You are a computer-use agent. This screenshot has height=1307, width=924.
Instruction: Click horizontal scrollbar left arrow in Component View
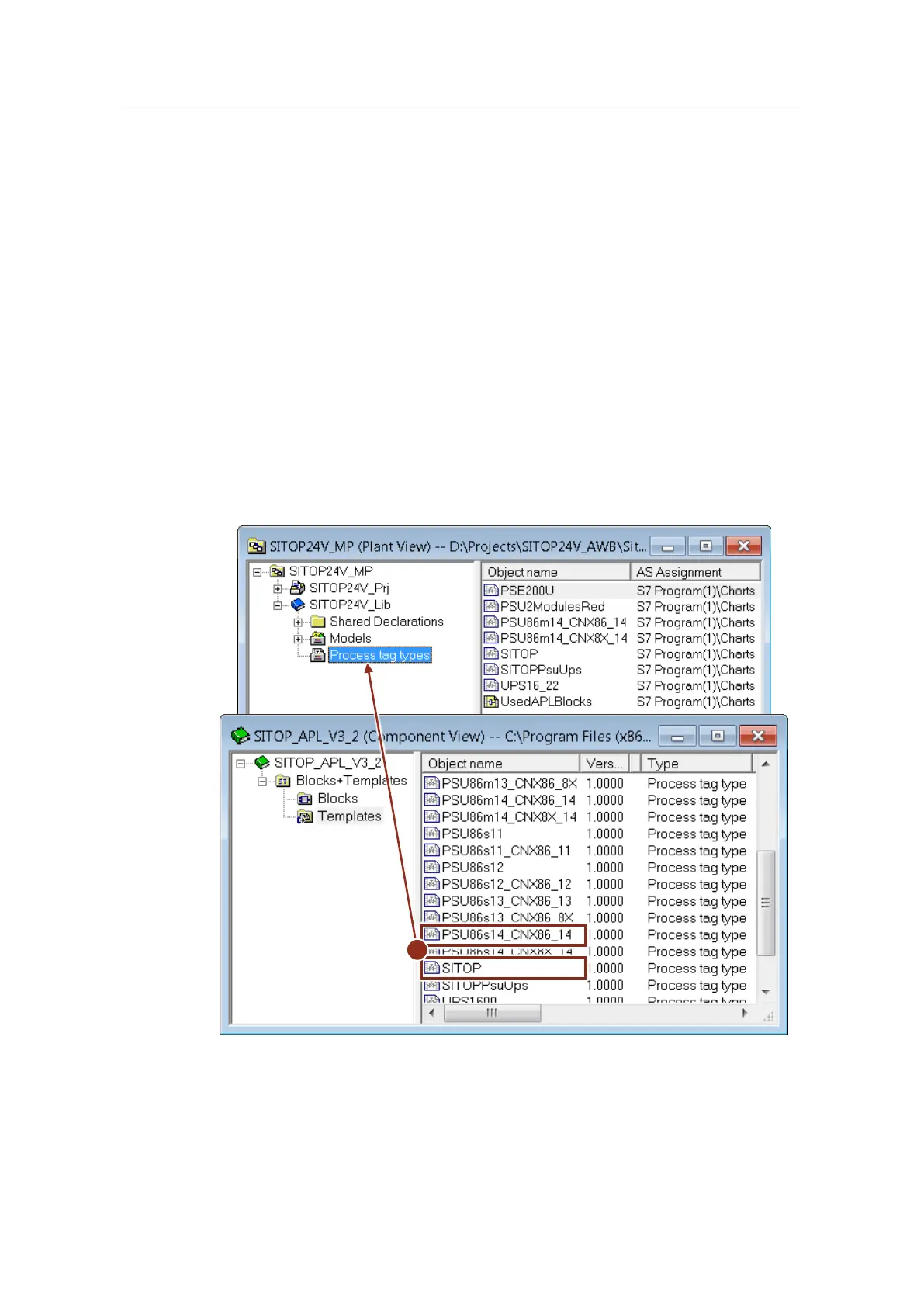tap(432, 1013)
